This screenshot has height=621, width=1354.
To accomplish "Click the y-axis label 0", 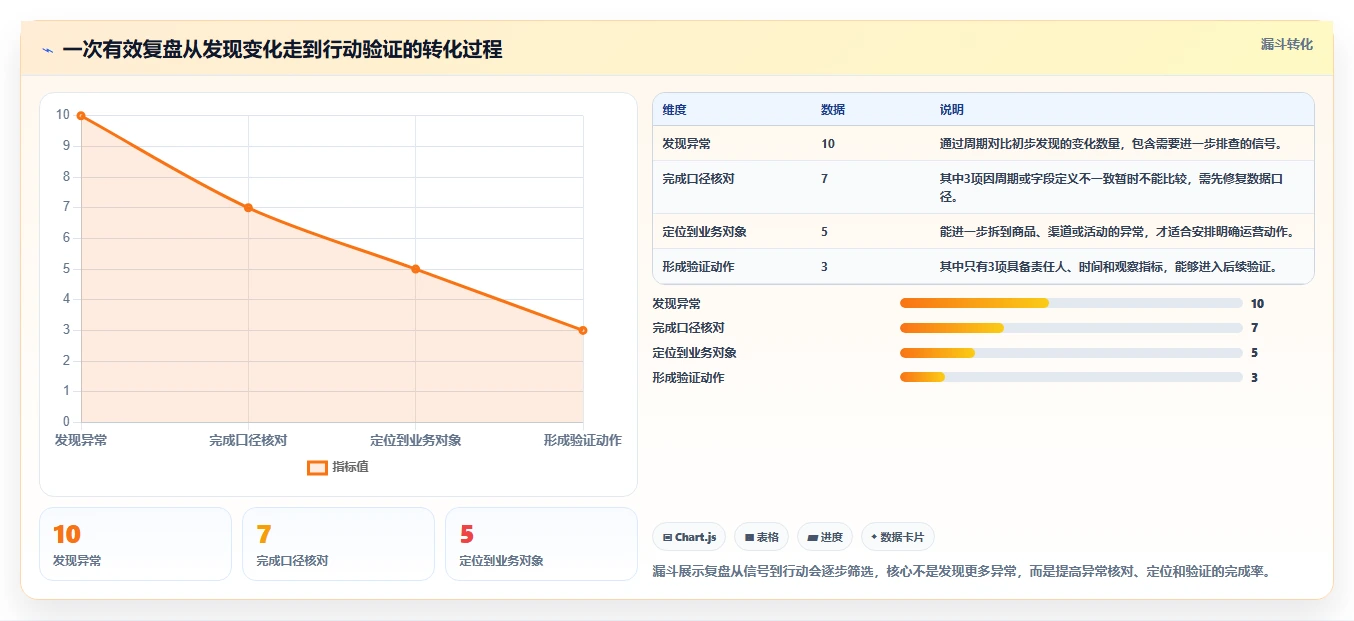I will pos(66,422).
